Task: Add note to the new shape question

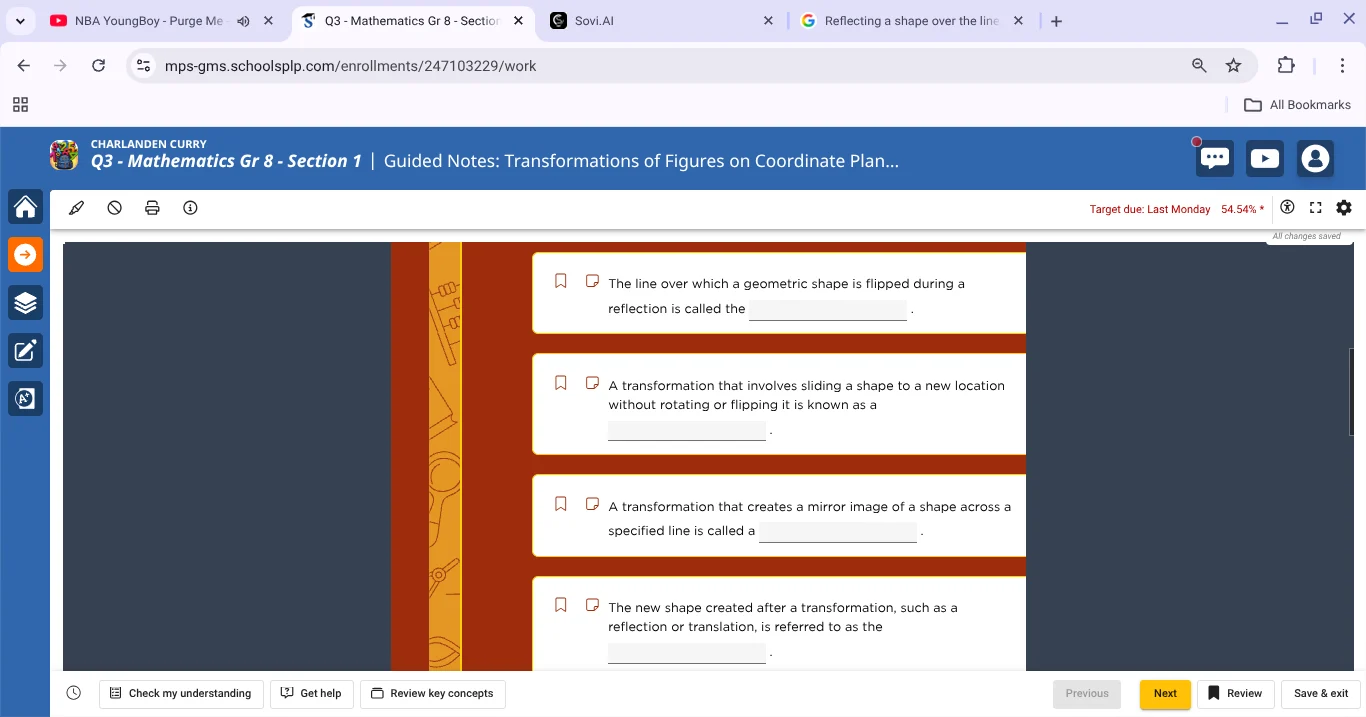Action: [592, 605]
